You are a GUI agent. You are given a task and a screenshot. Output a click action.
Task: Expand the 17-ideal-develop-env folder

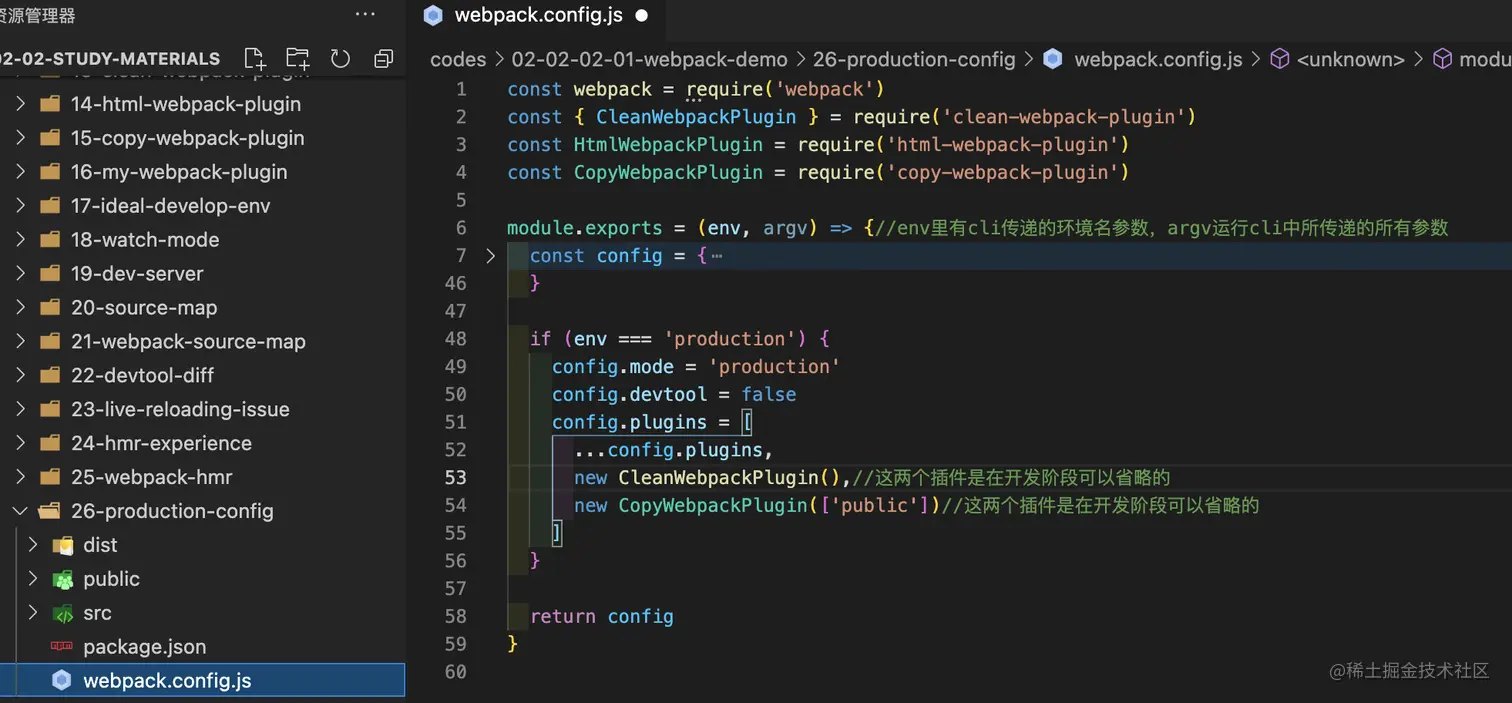pyautogui.click(x=20, y=206)
